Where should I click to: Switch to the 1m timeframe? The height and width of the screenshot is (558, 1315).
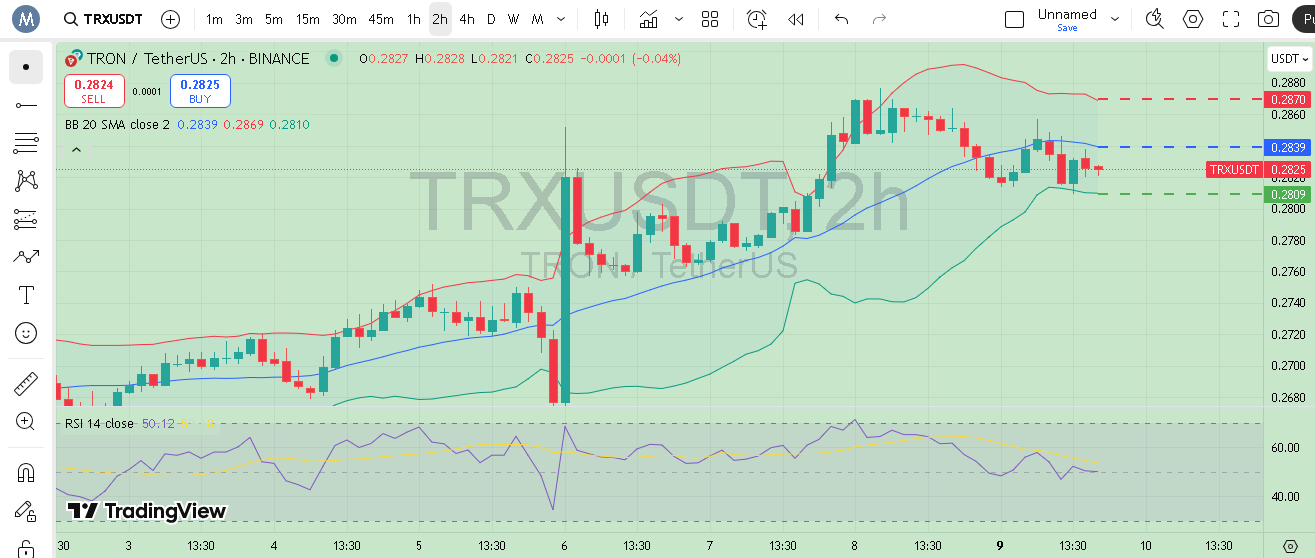[214, 19]
